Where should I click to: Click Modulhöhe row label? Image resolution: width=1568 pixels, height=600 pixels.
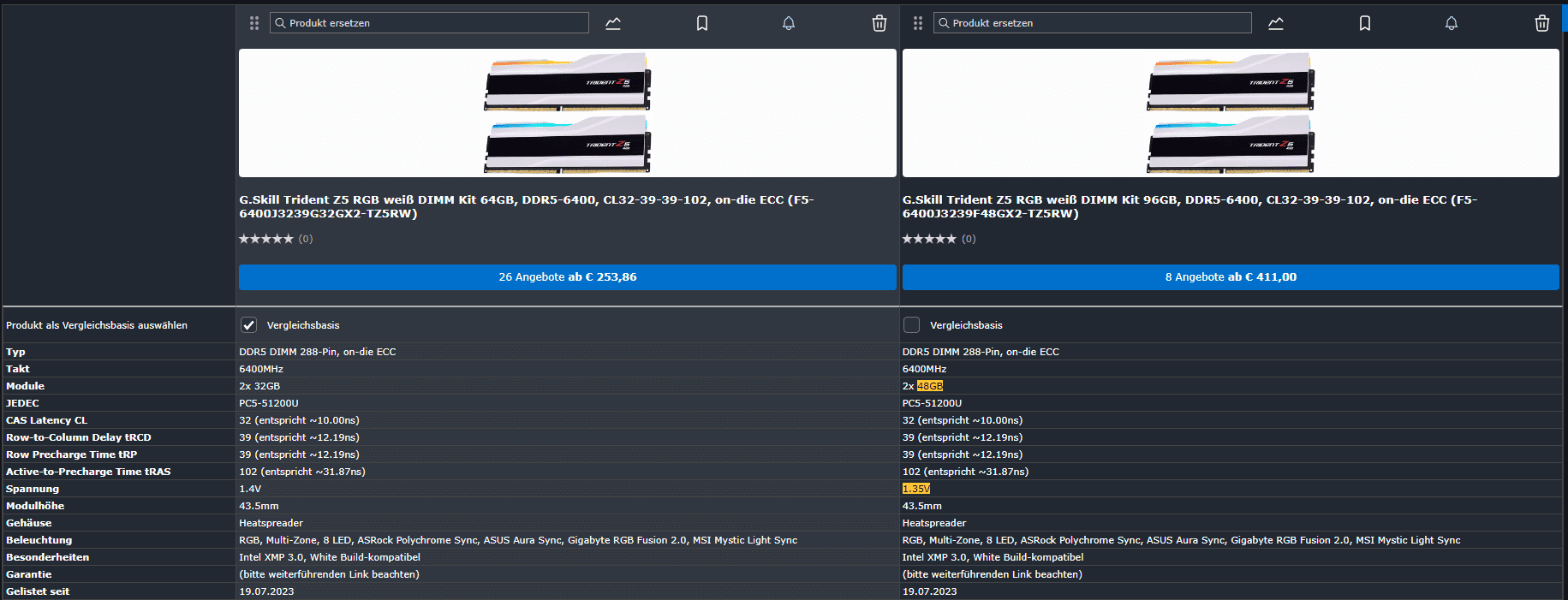[x=35, y=506]
